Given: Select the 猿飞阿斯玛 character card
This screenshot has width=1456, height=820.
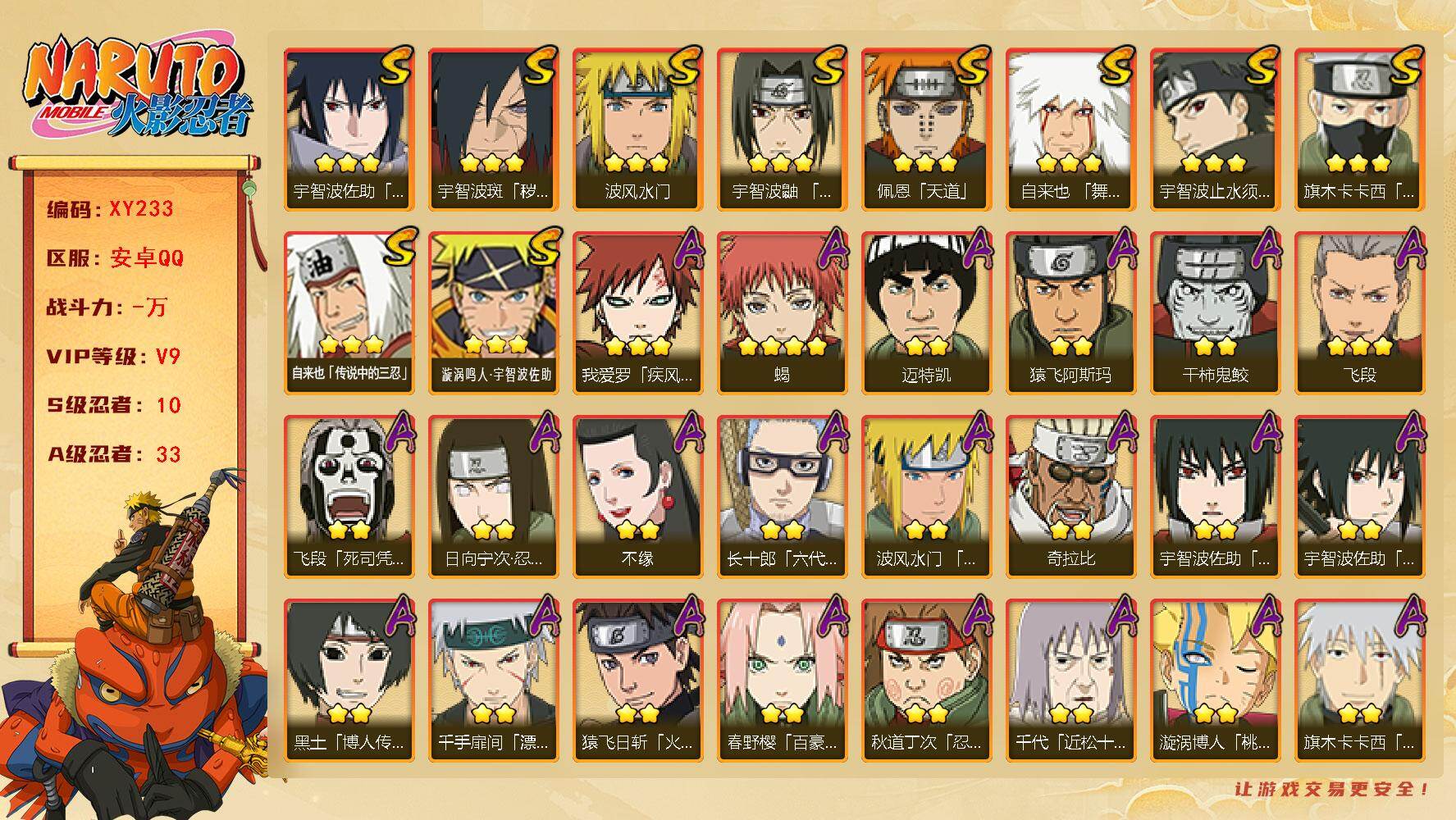Looking at the screenshot, I should point(1070,313).
